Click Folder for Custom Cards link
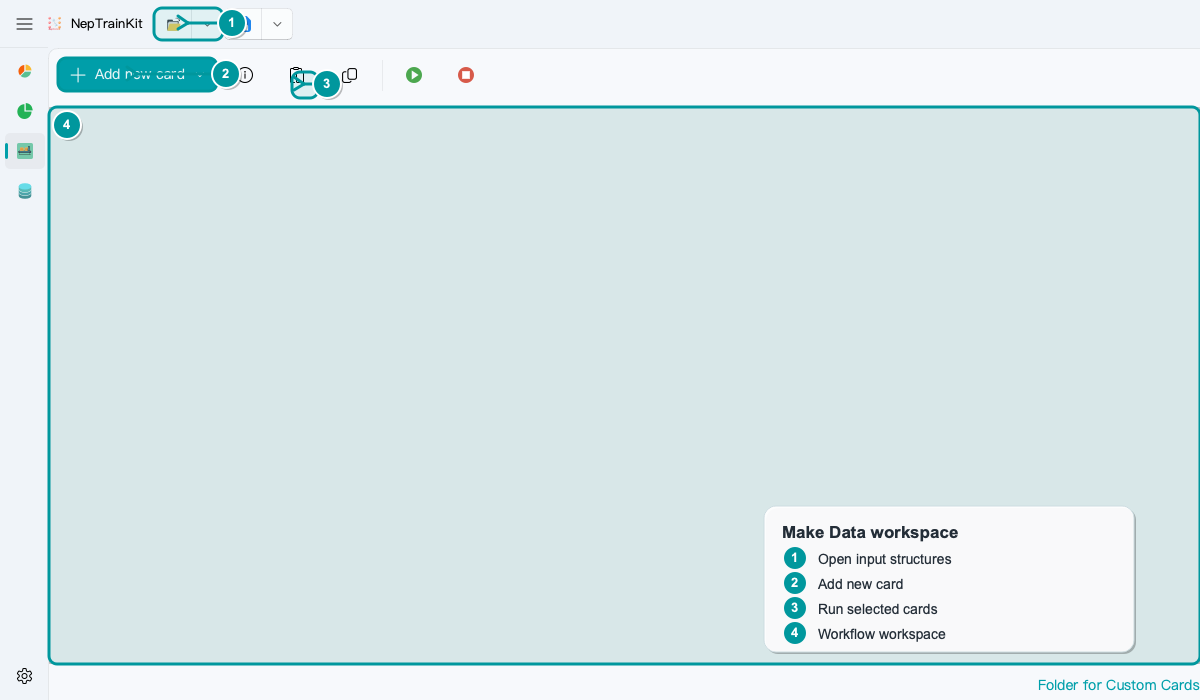 point(1118,685)
